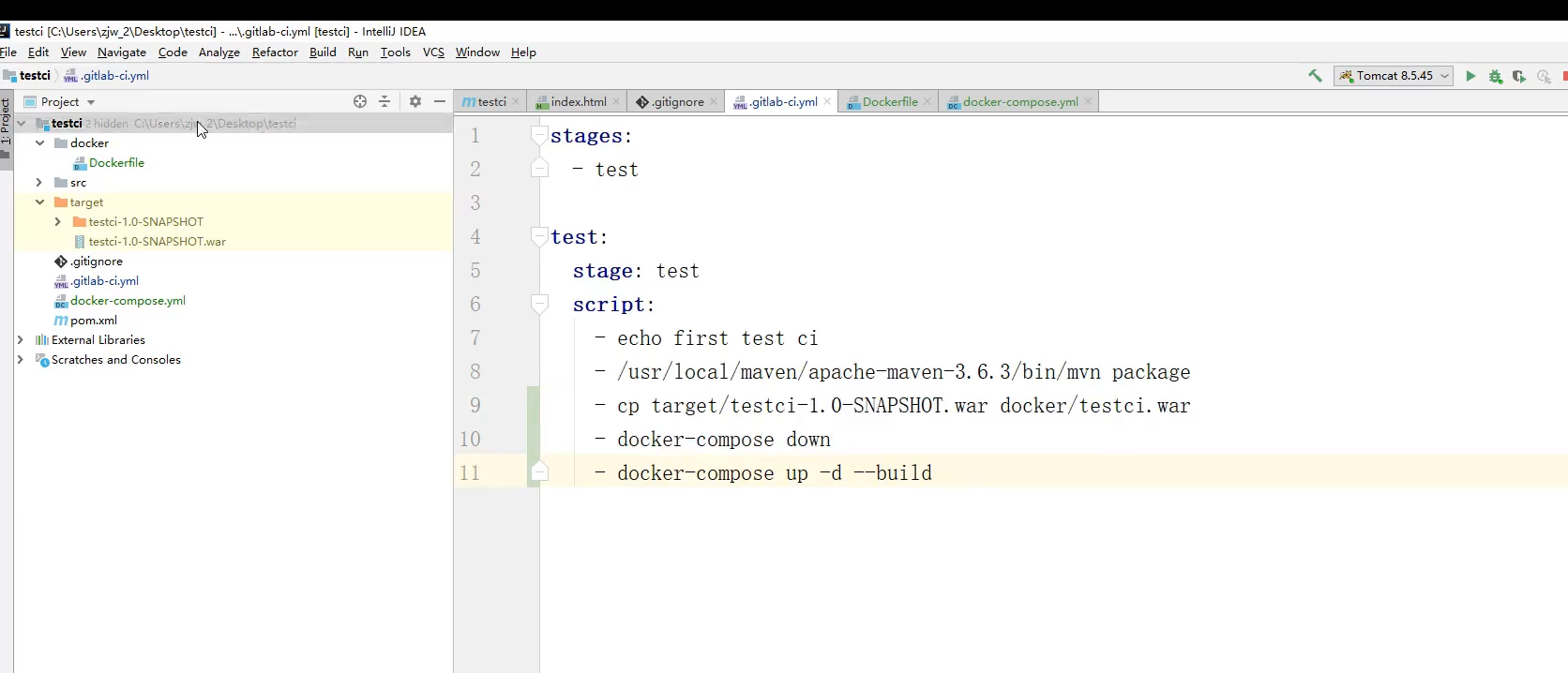Viewport: 1568px width, 673px height.
Task: Open Project panel settings gear
Action: 415,101
